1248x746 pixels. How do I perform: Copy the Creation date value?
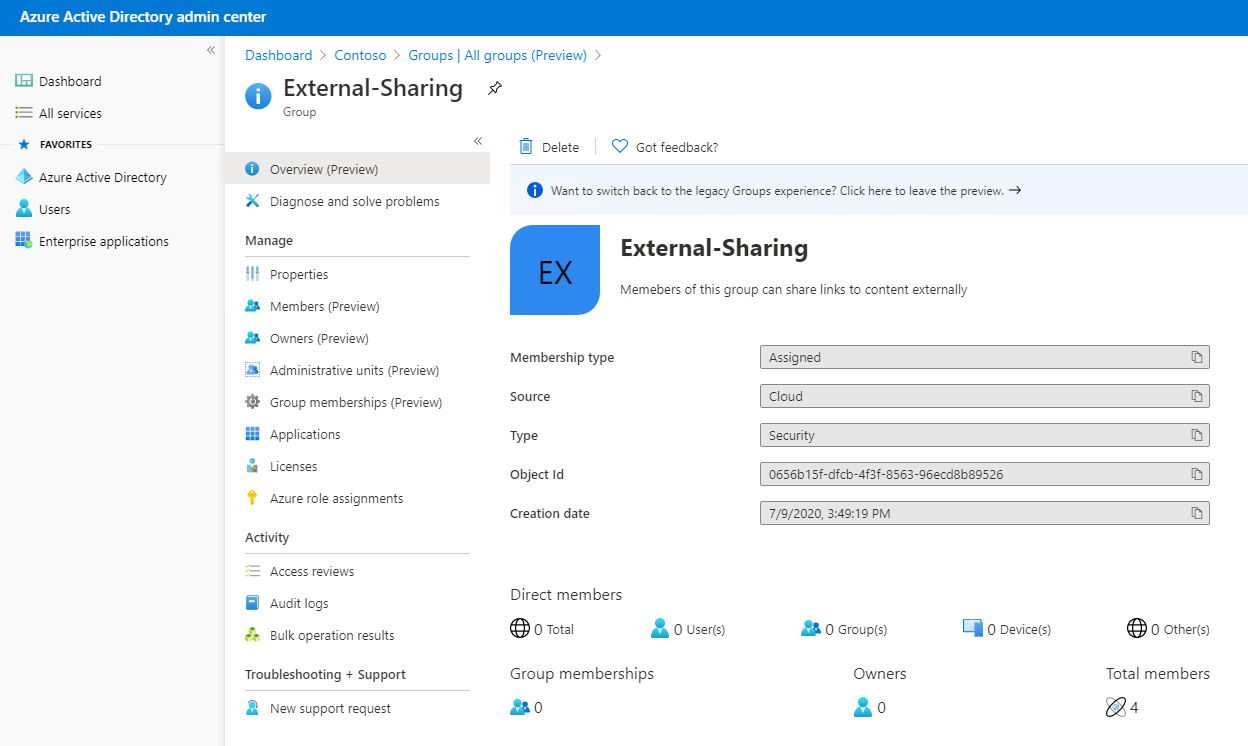point(1196,513)
